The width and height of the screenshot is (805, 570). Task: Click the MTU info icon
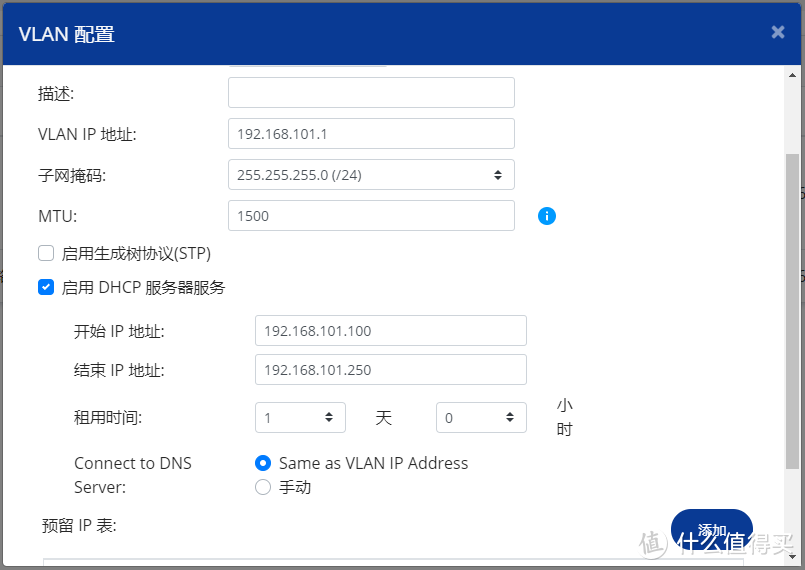[x=547, y=216]
